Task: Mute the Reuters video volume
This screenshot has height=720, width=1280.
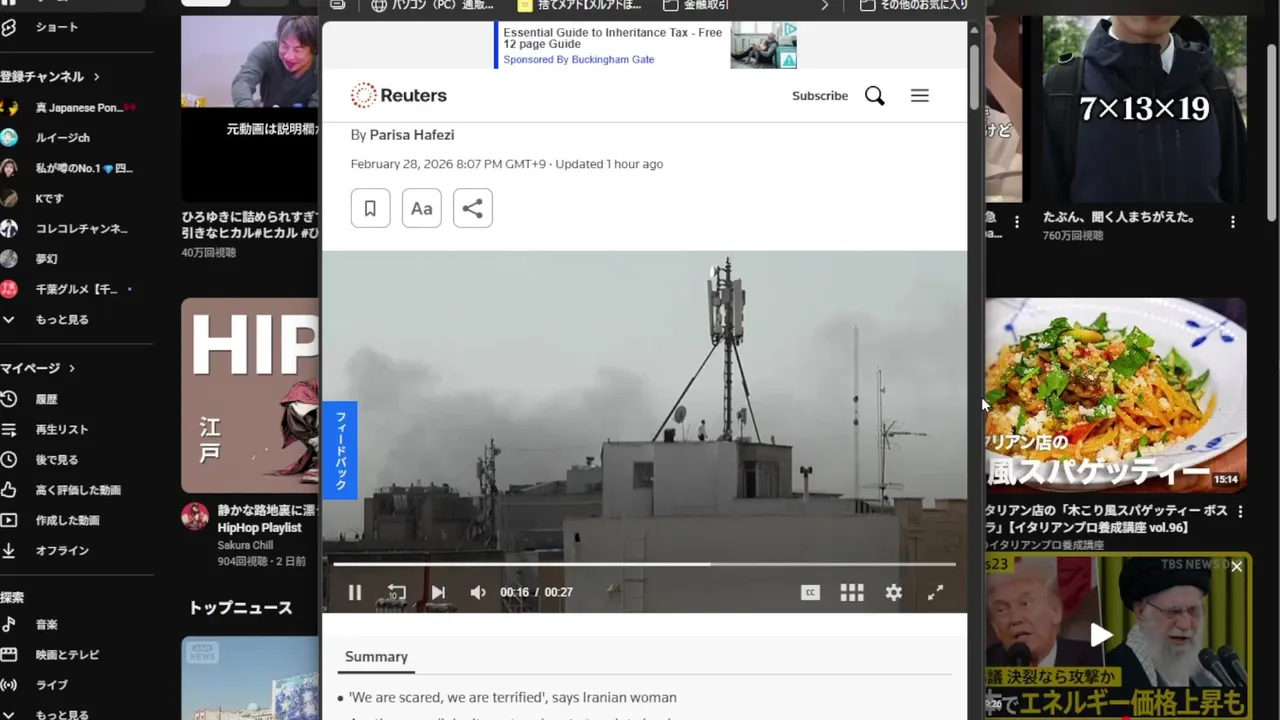Action: [x=478, y=593]
